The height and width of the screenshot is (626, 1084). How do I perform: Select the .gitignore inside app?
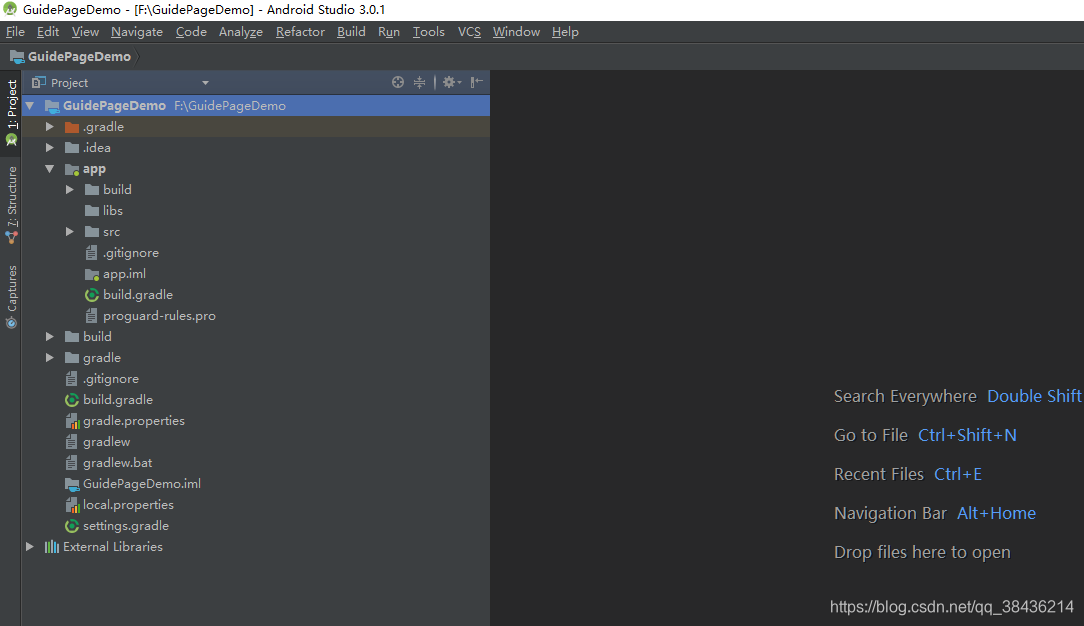click(131, 253)
